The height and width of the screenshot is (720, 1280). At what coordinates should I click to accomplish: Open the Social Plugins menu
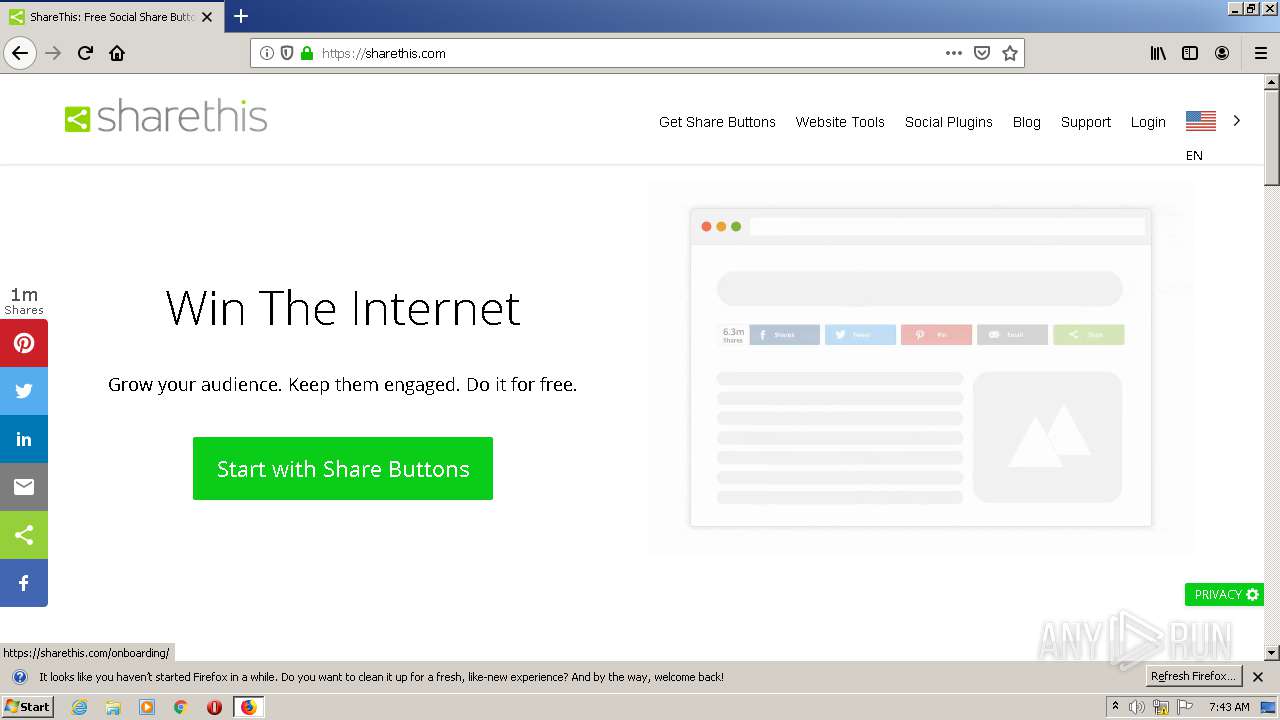949,122
